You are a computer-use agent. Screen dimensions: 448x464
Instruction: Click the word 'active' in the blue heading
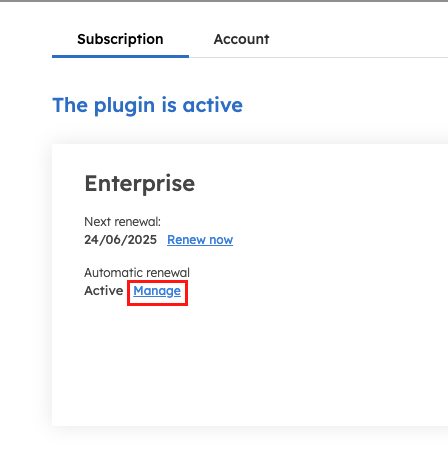(212, 105)
